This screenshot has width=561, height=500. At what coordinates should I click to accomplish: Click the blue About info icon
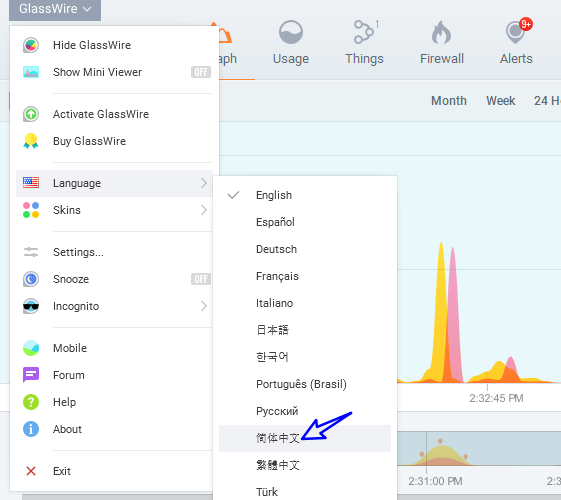tap(31, 429)
